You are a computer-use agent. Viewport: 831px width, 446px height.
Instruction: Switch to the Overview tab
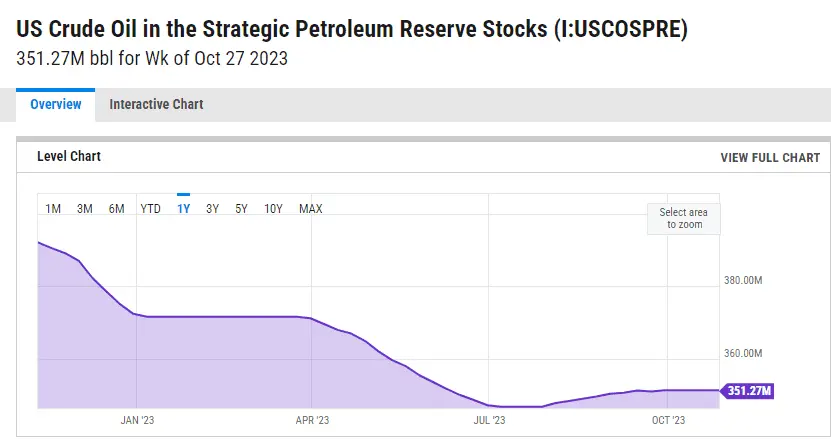coord(55,104)
